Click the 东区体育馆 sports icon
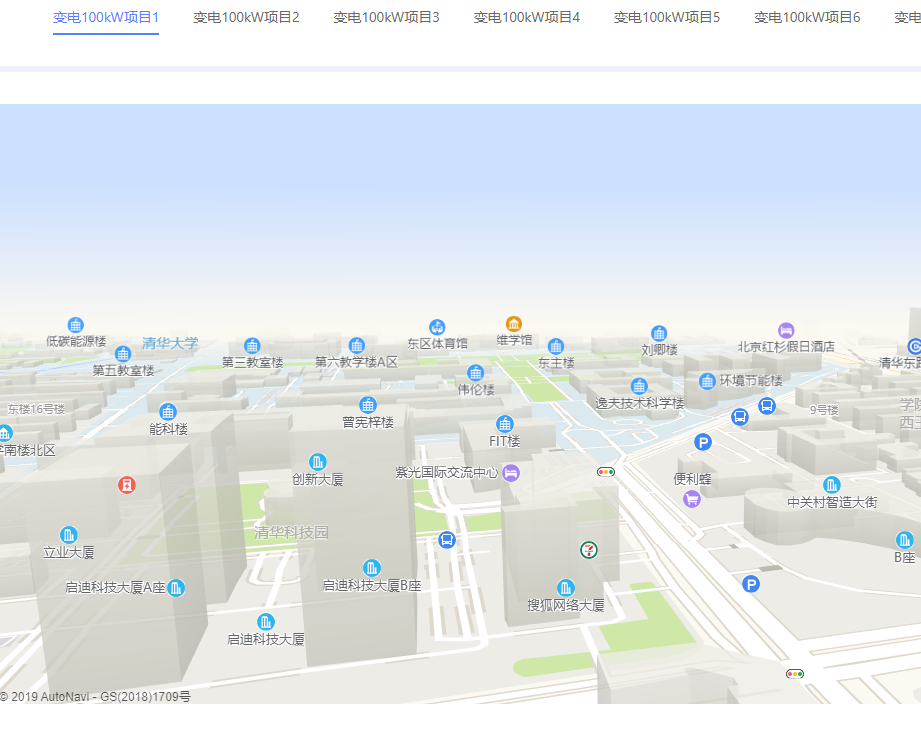This screenshot has height=734, width=921. click(x=437, y=327)
